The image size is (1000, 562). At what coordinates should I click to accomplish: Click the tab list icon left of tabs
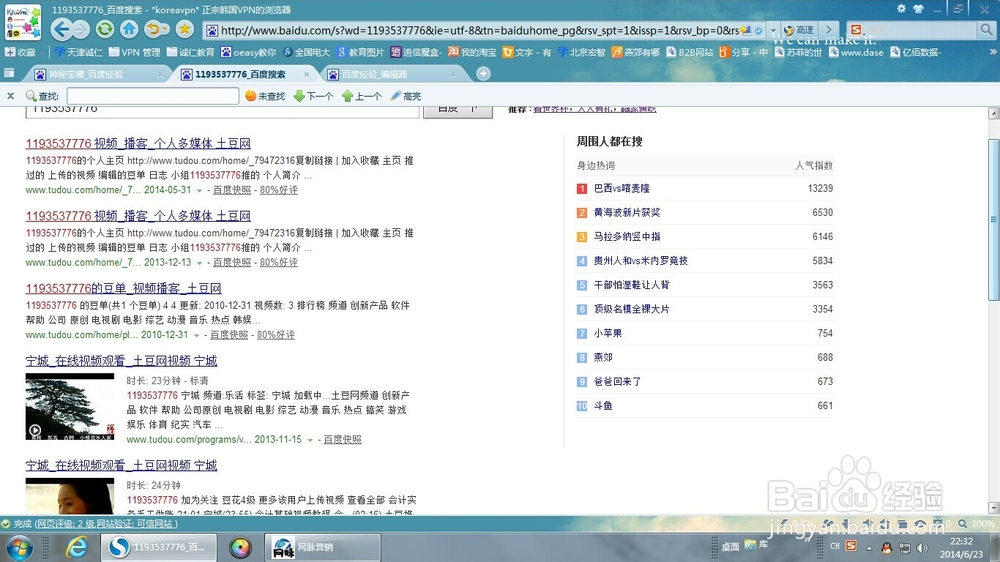pyautogui.click(x=9, y=73)
